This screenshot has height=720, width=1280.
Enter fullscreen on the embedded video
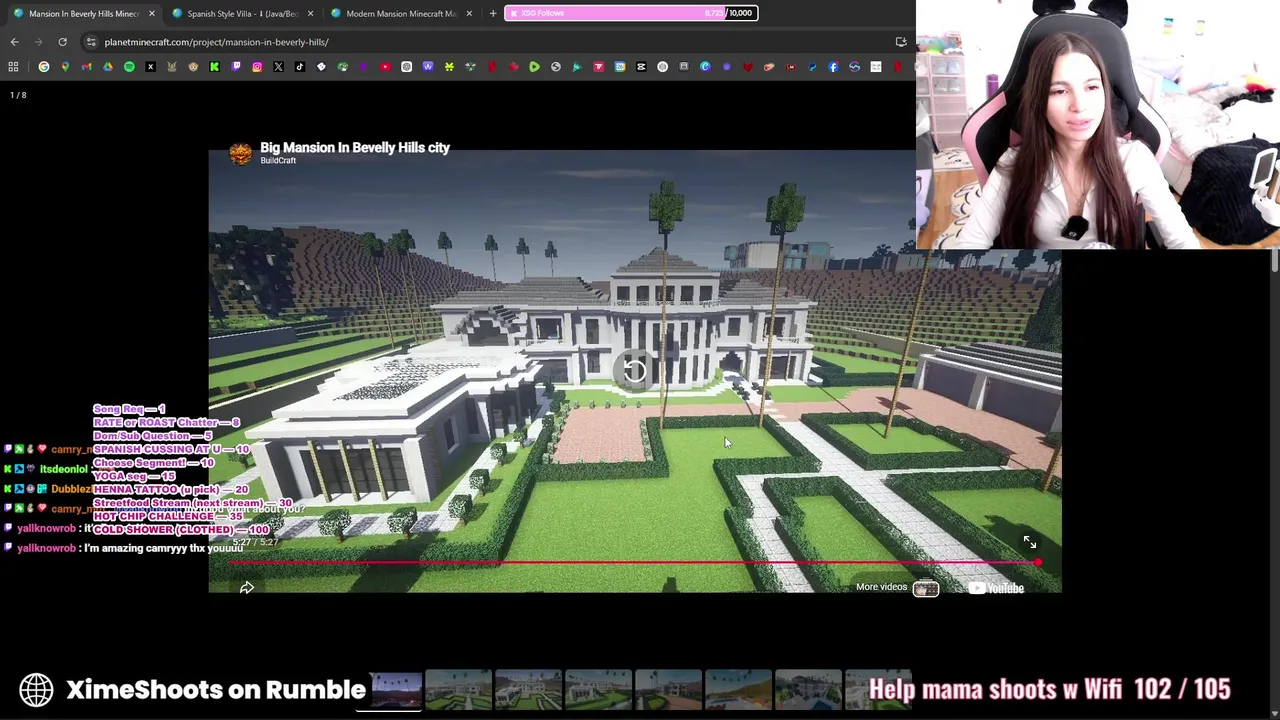coord(1029,542)
